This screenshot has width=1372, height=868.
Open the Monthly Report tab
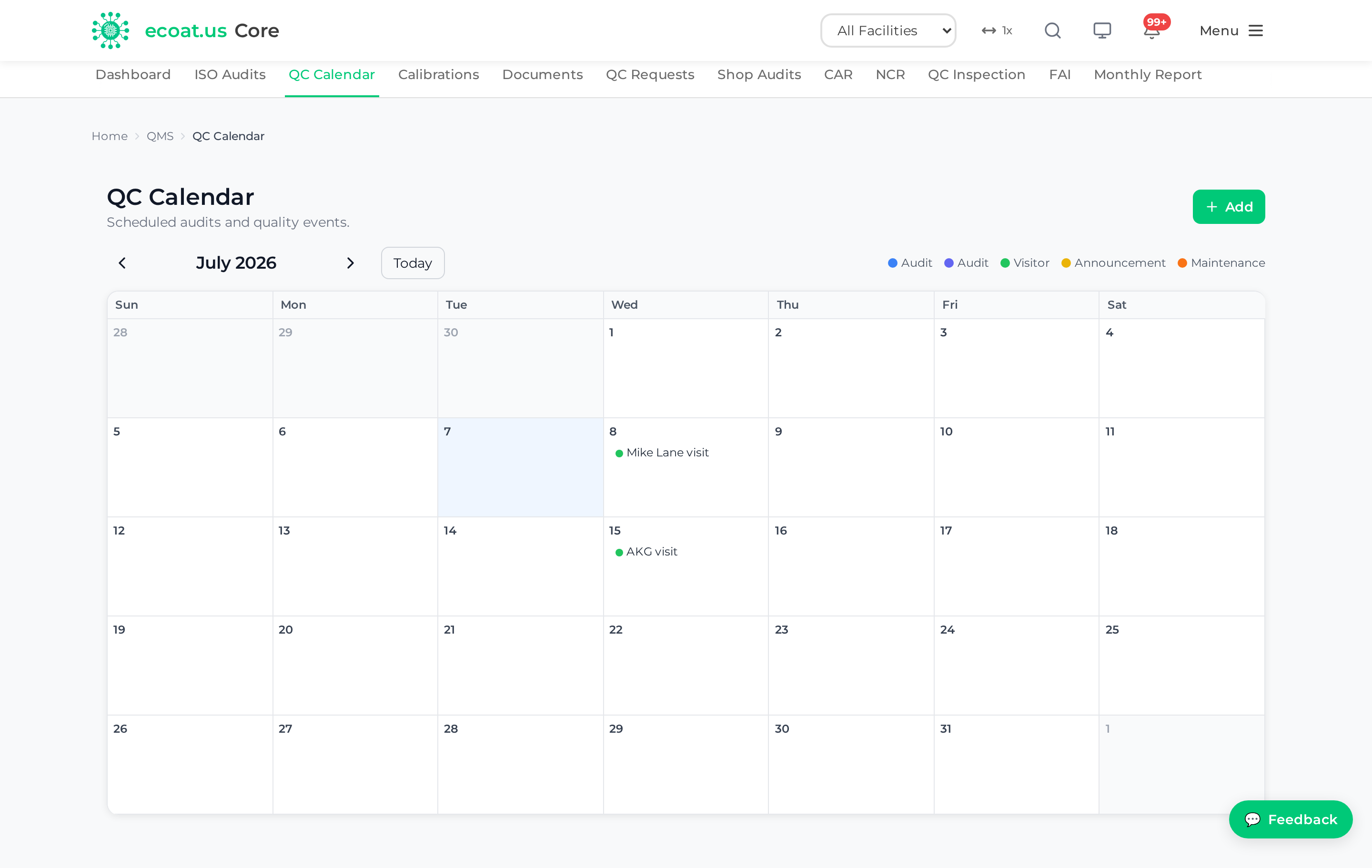(1148, 75)
